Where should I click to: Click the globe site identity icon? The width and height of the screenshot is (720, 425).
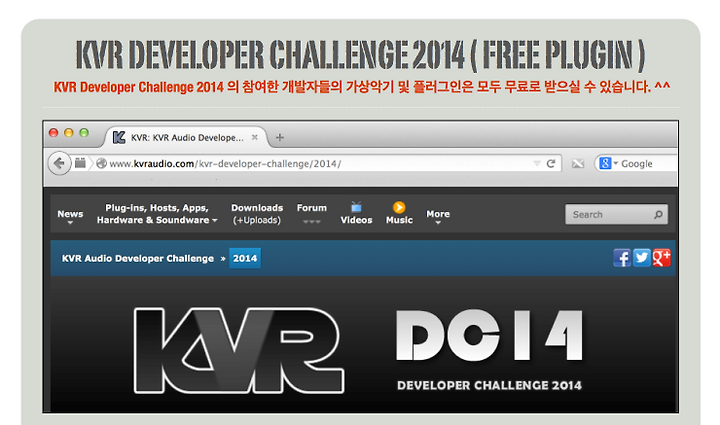click(x=101, y=163)
